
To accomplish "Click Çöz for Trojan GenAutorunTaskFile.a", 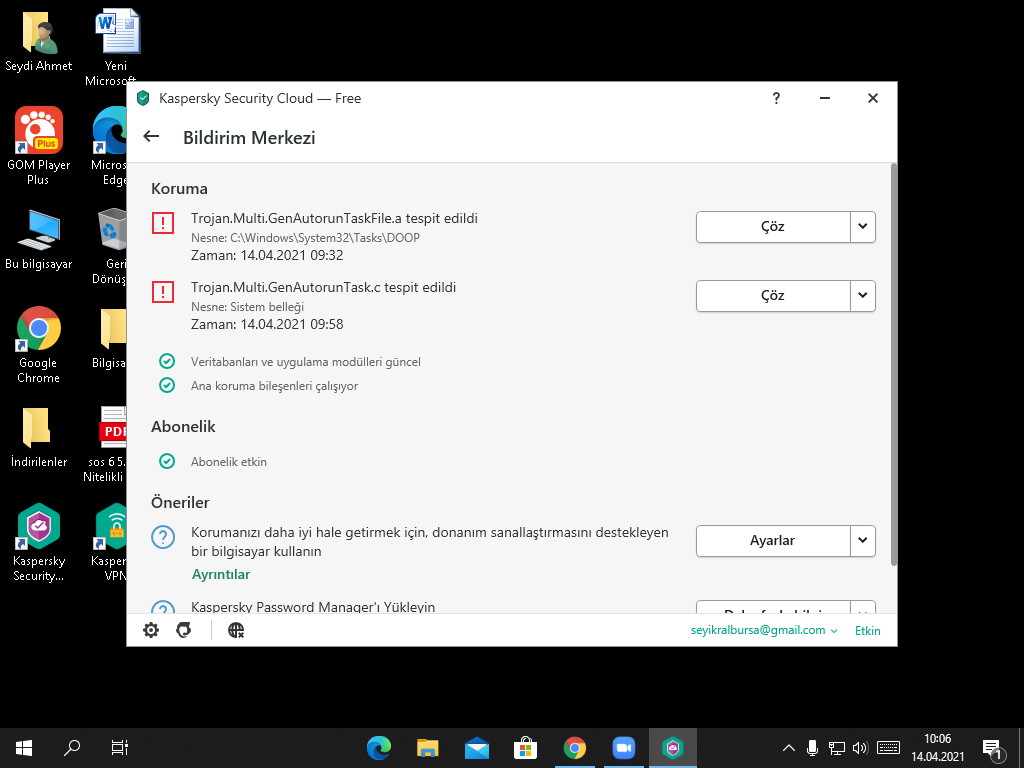I will click(773, 227).
